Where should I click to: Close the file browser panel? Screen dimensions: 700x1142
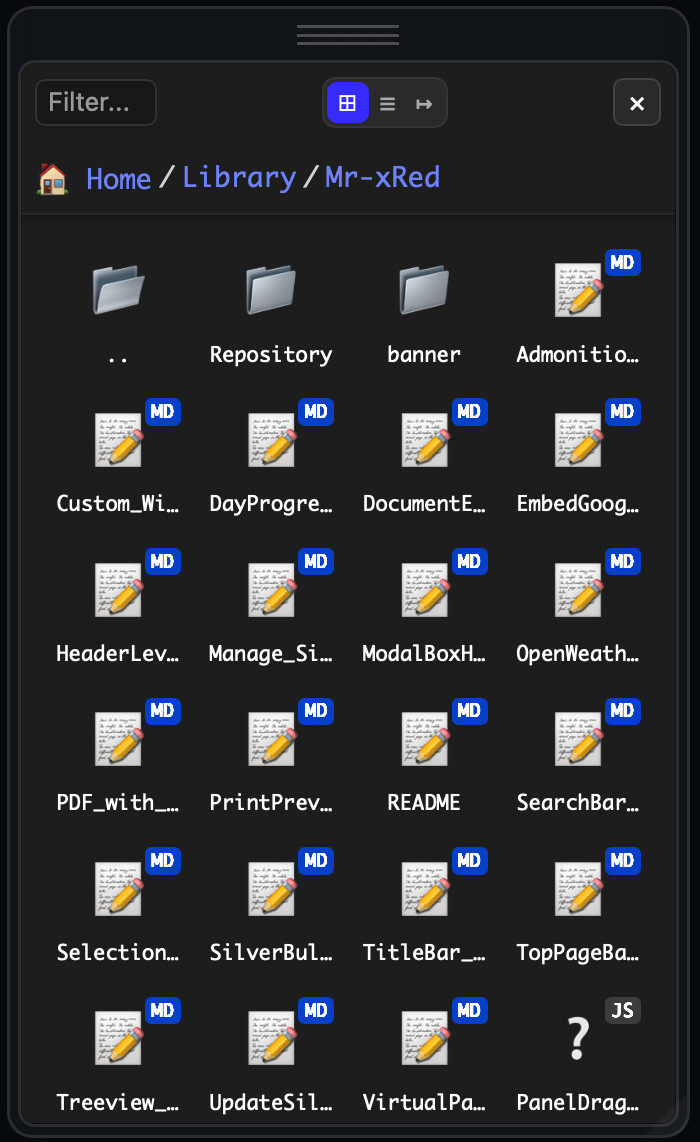click(636, 103)
